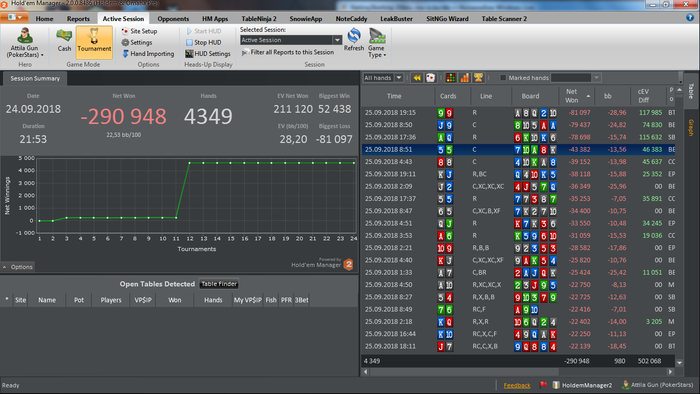Toggle the Marked hands checkbox
Viewport: 700px width, 394px height.
pyautogui.click(x=503, y=78)
